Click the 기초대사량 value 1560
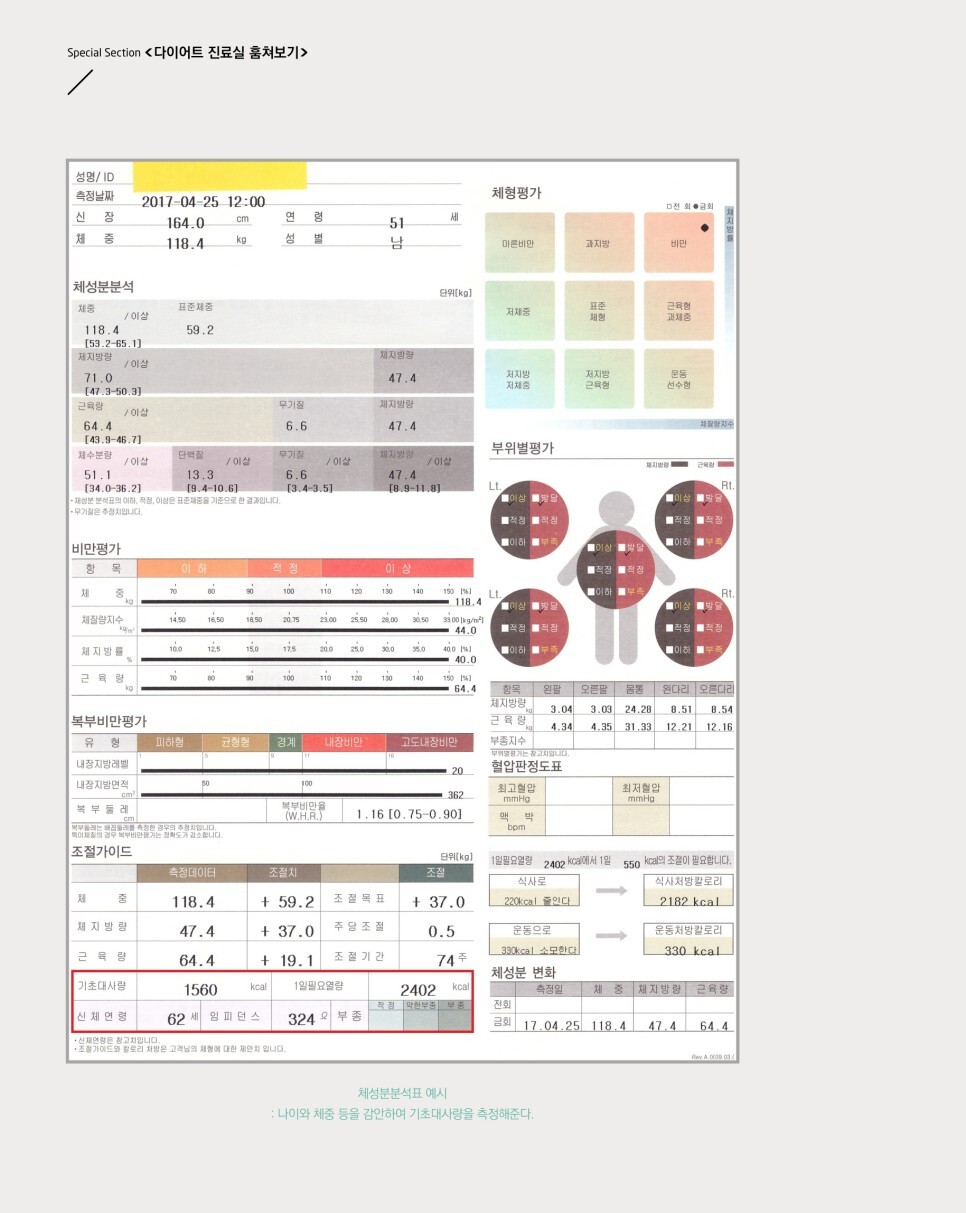The width and height of the screenshot is (966, 1213). [200, 990]
